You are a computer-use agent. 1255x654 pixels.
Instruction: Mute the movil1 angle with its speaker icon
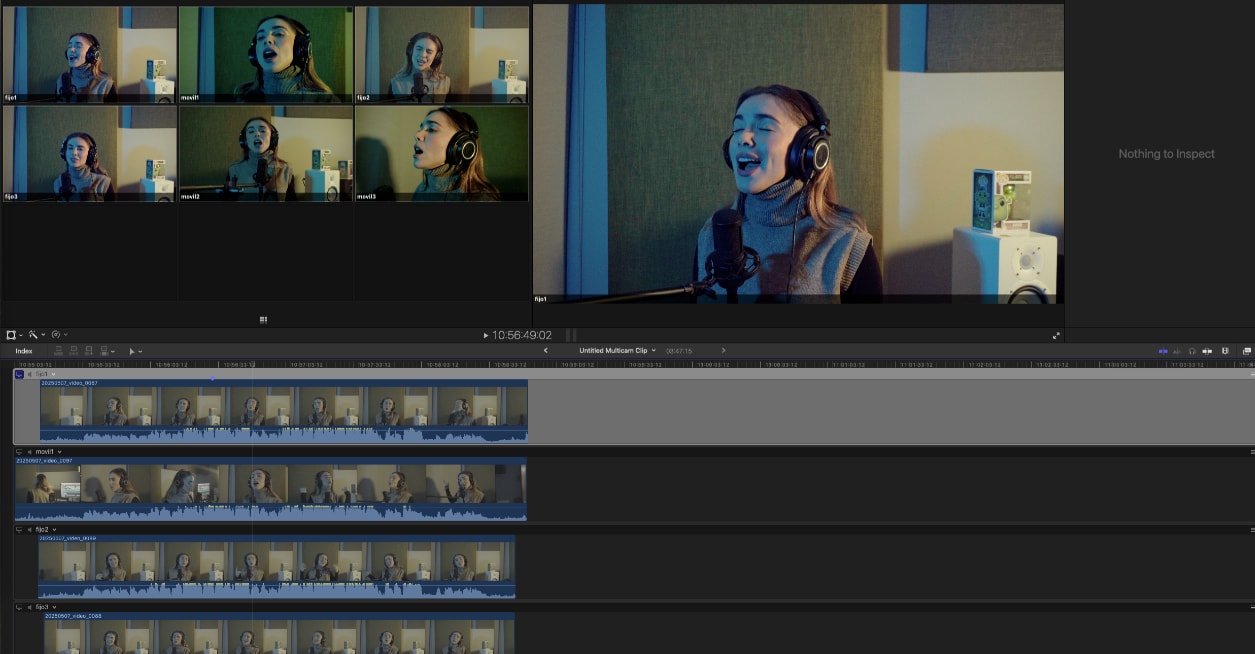tap(30, 452)
